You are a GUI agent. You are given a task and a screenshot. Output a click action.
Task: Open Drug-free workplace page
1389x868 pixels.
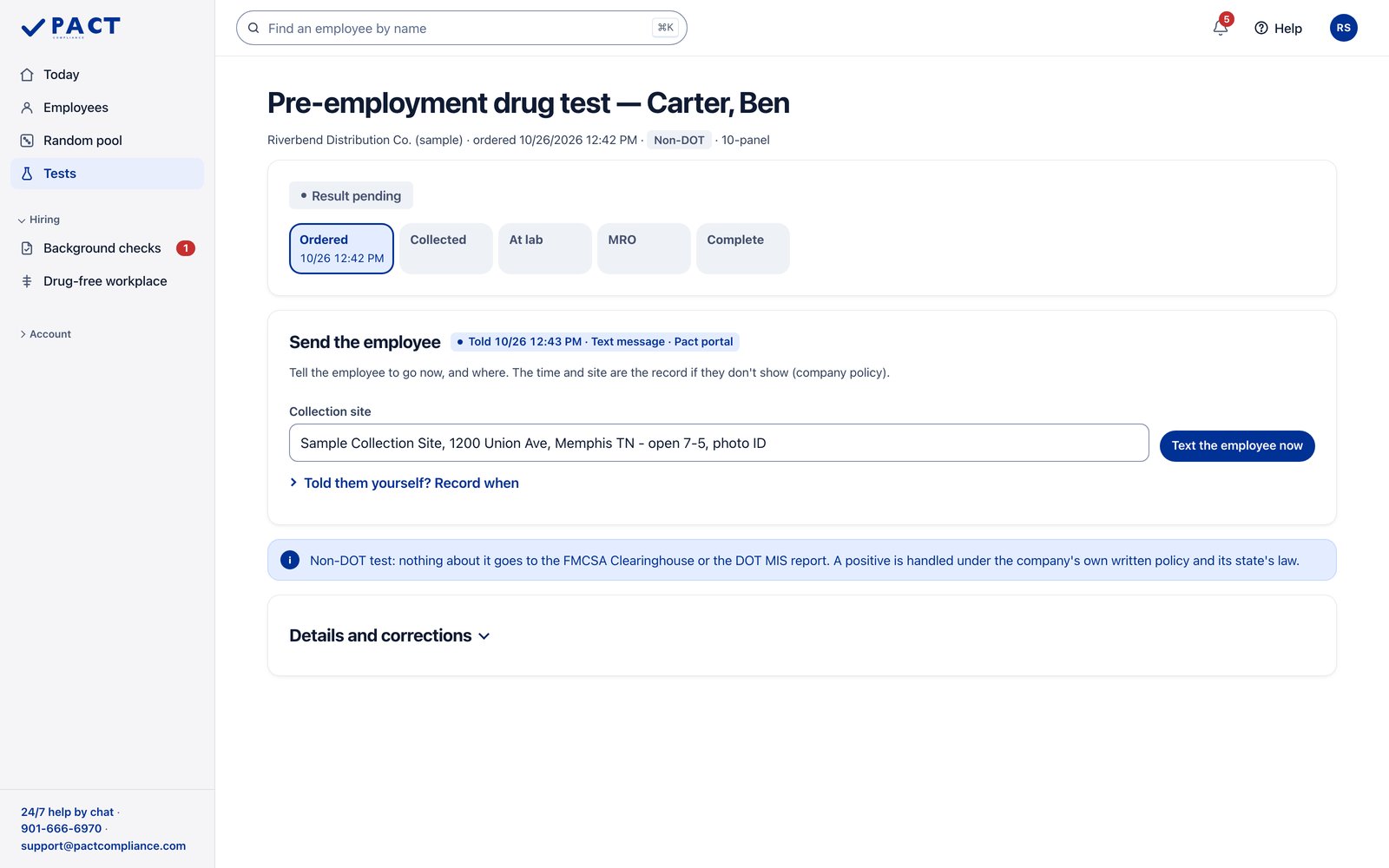[x=108, y=281]
